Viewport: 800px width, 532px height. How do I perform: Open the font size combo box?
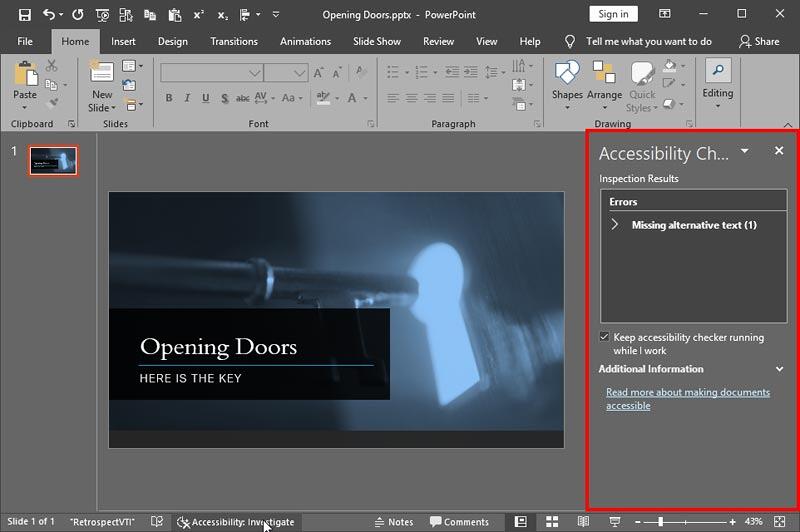(x=286, y=73)
